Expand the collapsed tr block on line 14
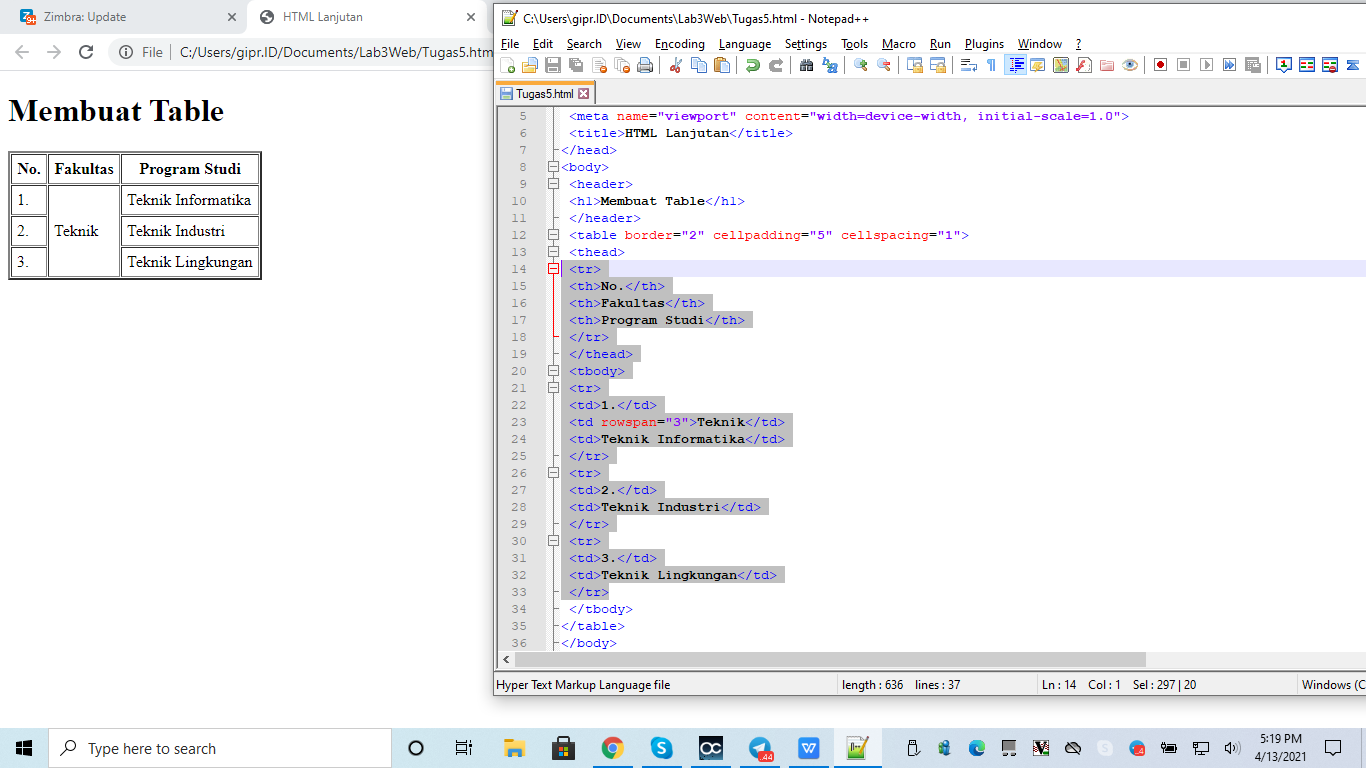This screenshot has height=768, width=1366. coord(553,269)
